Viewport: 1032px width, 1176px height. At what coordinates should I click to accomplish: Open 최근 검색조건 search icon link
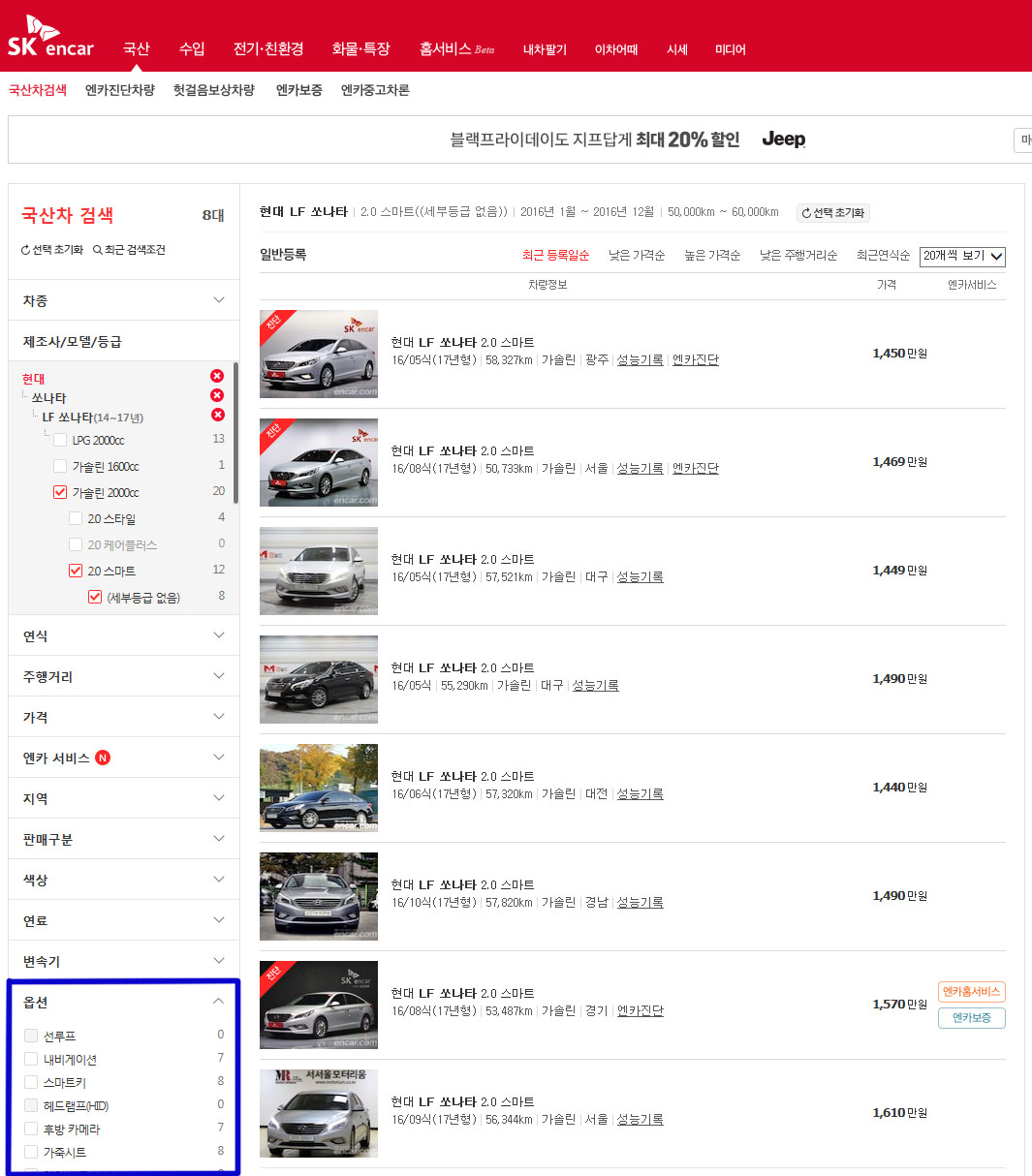tap(129, 250)
